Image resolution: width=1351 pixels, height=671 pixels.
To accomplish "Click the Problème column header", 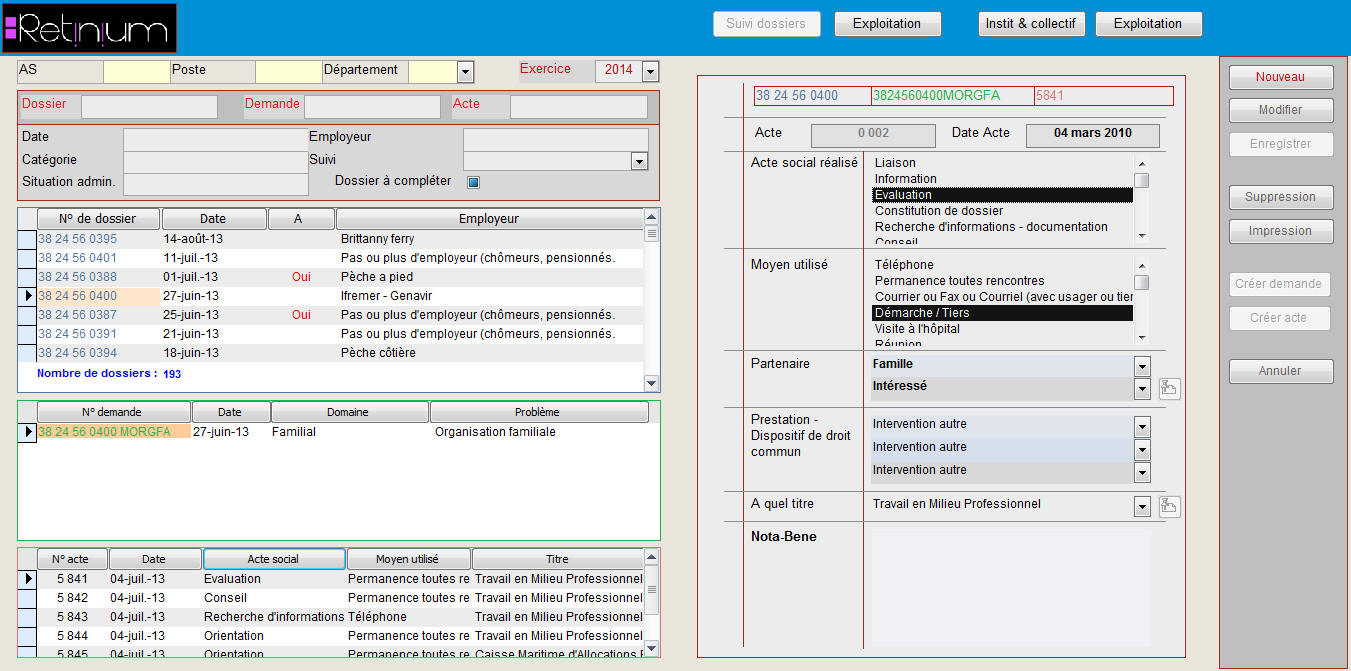I will [539, 412].
